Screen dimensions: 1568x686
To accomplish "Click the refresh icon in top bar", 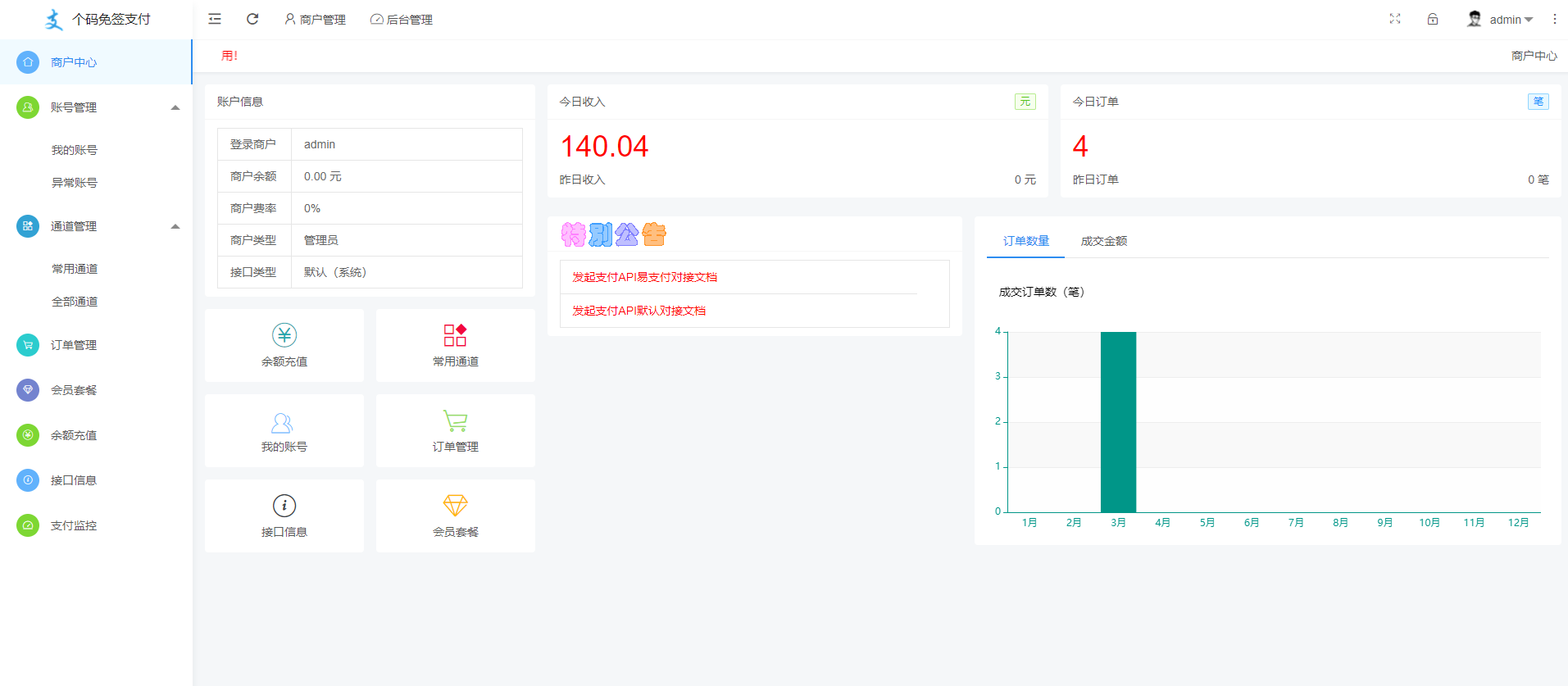I will coord(252,19).
